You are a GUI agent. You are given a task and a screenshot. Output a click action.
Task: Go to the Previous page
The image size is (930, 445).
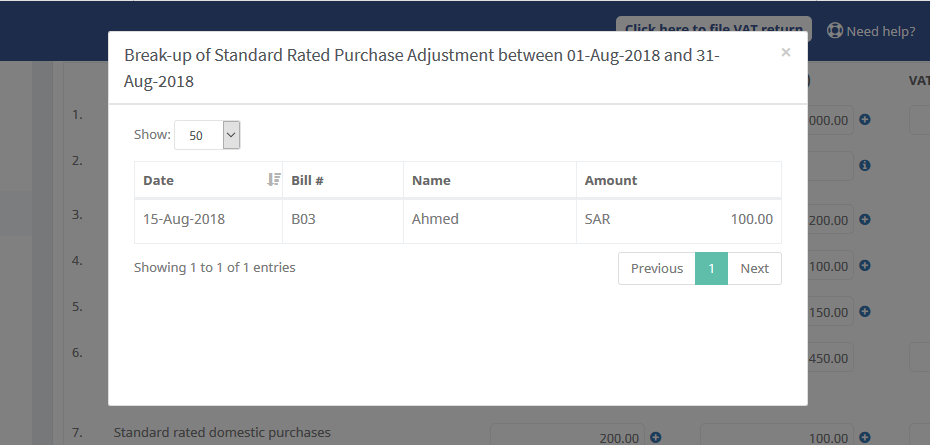click(657, 268)
